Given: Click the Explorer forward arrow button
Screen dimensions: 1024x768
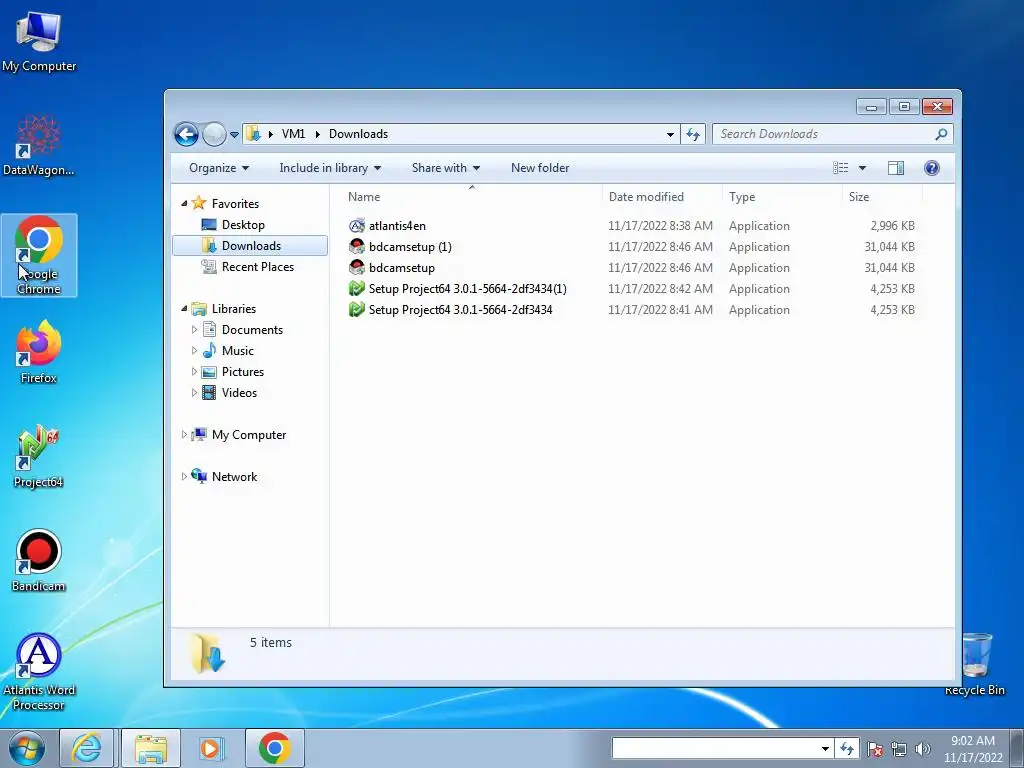Looking at the screenshot, I should coord(214,135).
